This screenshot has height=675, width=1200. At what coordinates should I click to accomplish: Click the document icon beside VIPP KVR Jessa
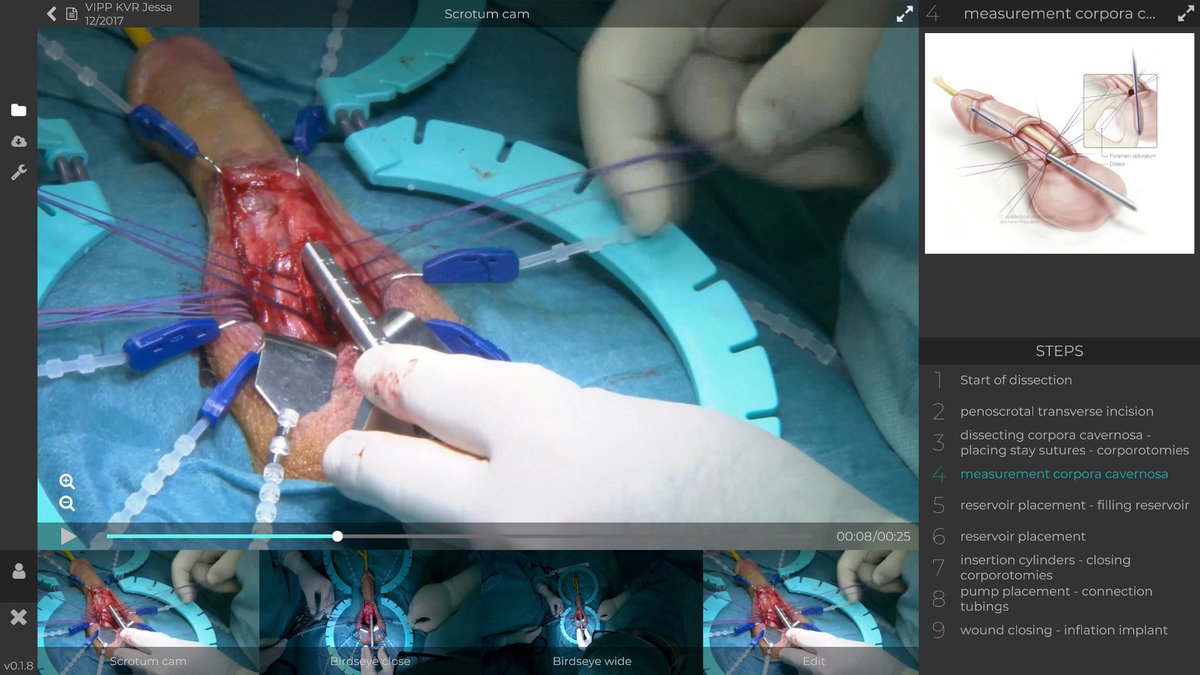(x=71, y=14)
